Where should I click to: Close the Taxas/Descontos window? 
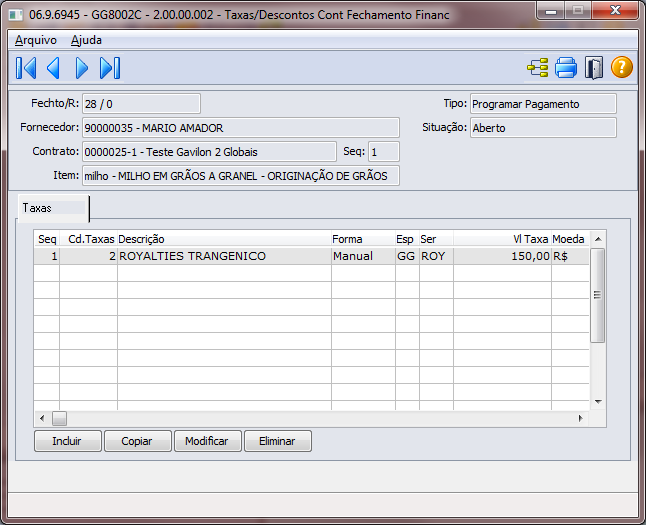[x=616, y=11]
